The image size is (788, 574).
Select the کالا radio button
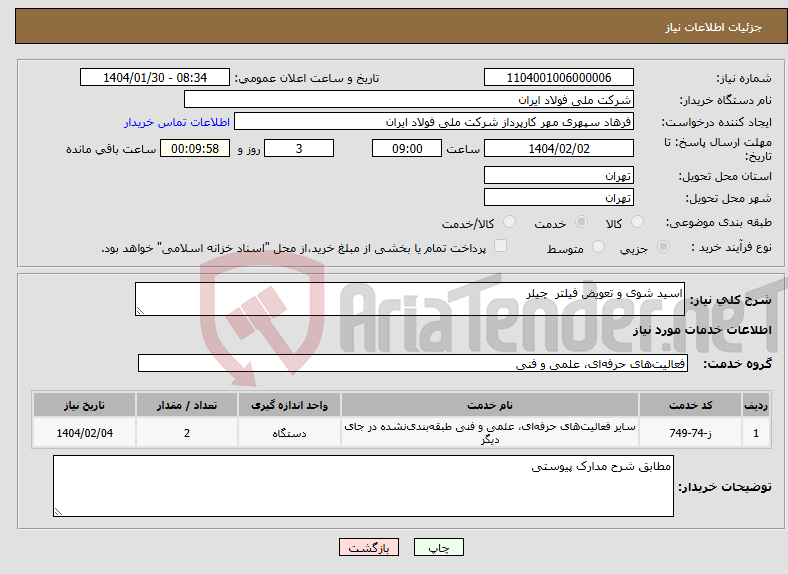click(637, 222)
